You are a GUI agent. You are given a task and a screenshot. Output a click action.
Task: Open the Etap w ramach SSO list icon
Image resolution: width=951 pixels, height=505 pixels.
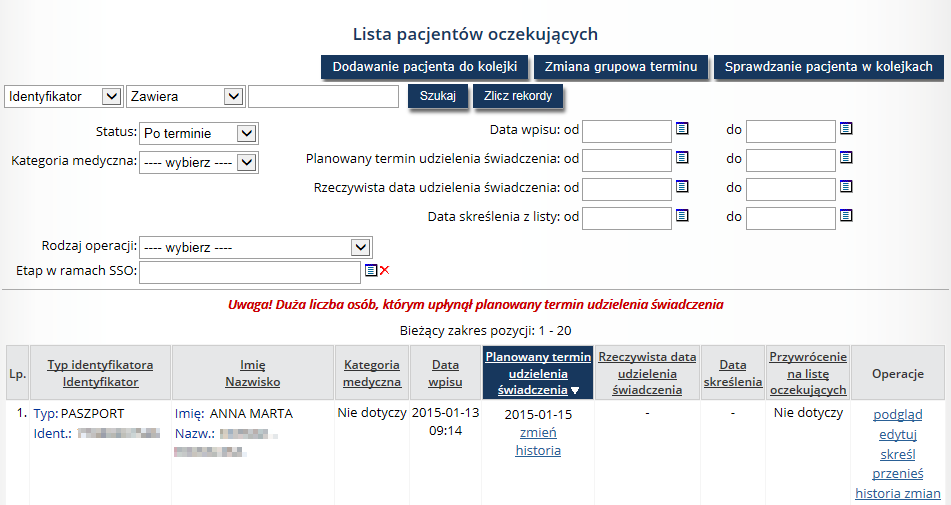371,270
